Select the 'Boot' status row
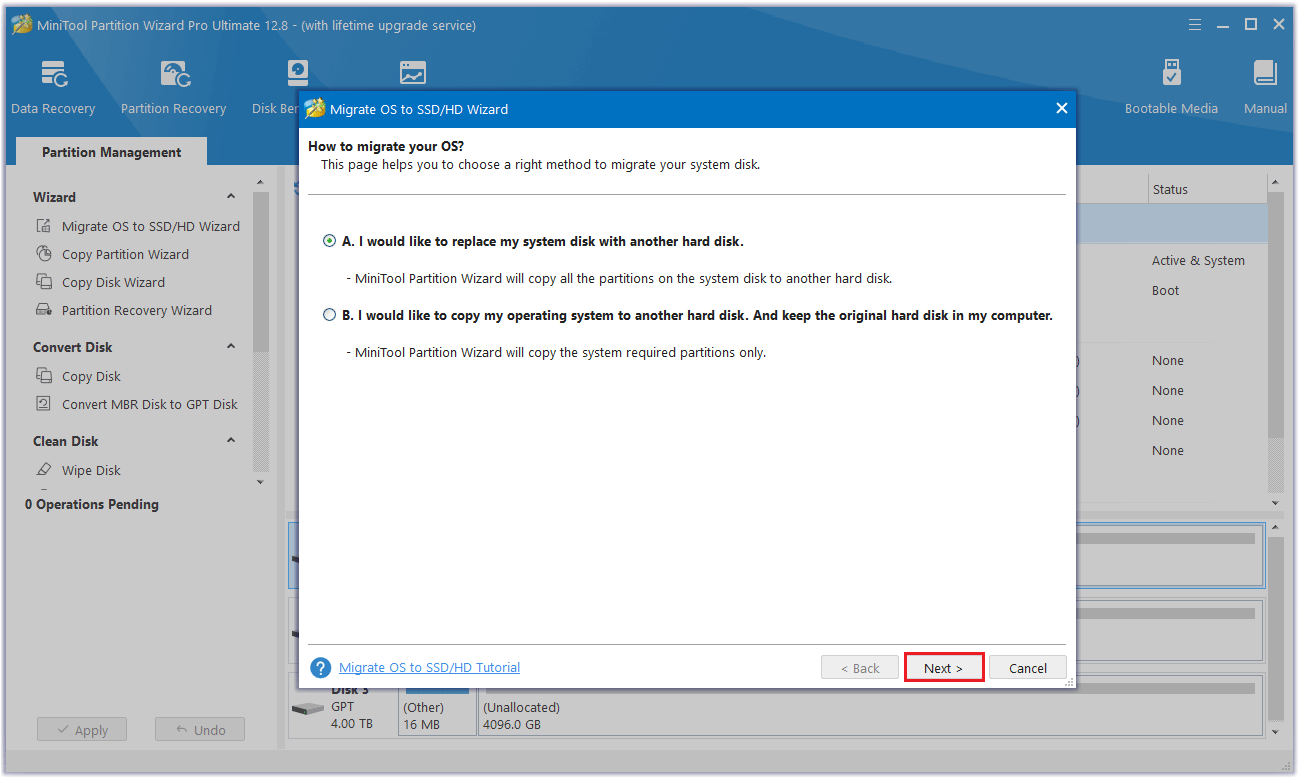This screenshot has width=1298, height=777. click(x=1165, y=290)
